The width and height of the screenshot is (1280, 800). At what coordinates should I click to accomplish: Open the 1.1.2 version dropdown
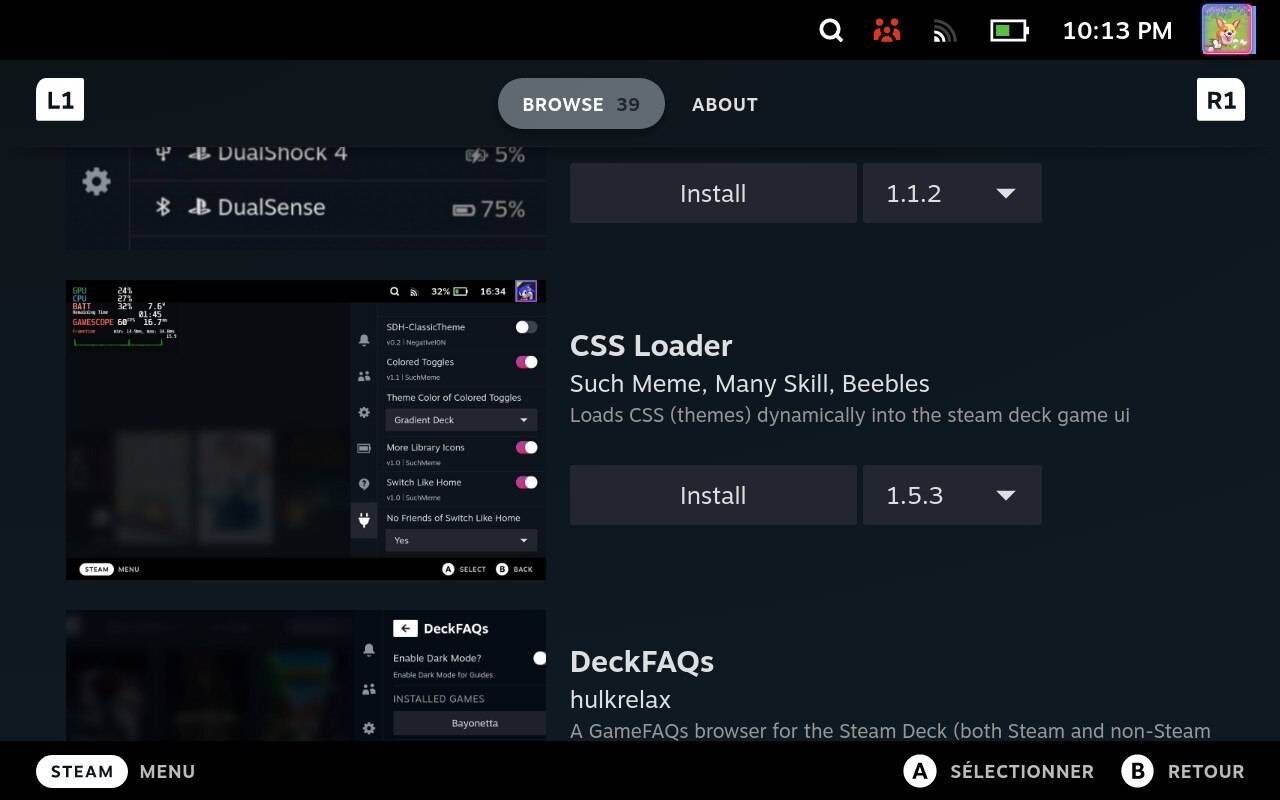[x=952, y=193]
